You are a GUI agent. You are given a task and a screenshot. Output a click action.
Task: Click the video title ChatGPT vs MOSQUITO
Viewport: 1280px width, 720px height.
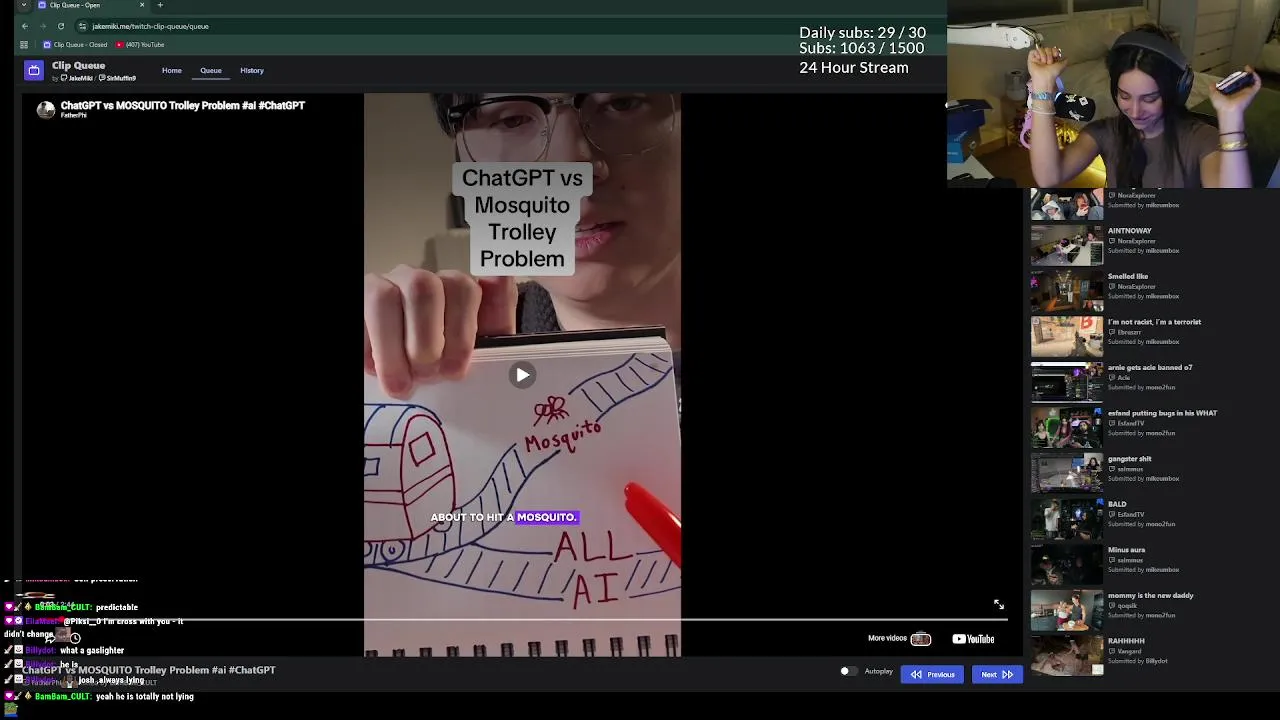pyautogui.click(x=183, y=105)
